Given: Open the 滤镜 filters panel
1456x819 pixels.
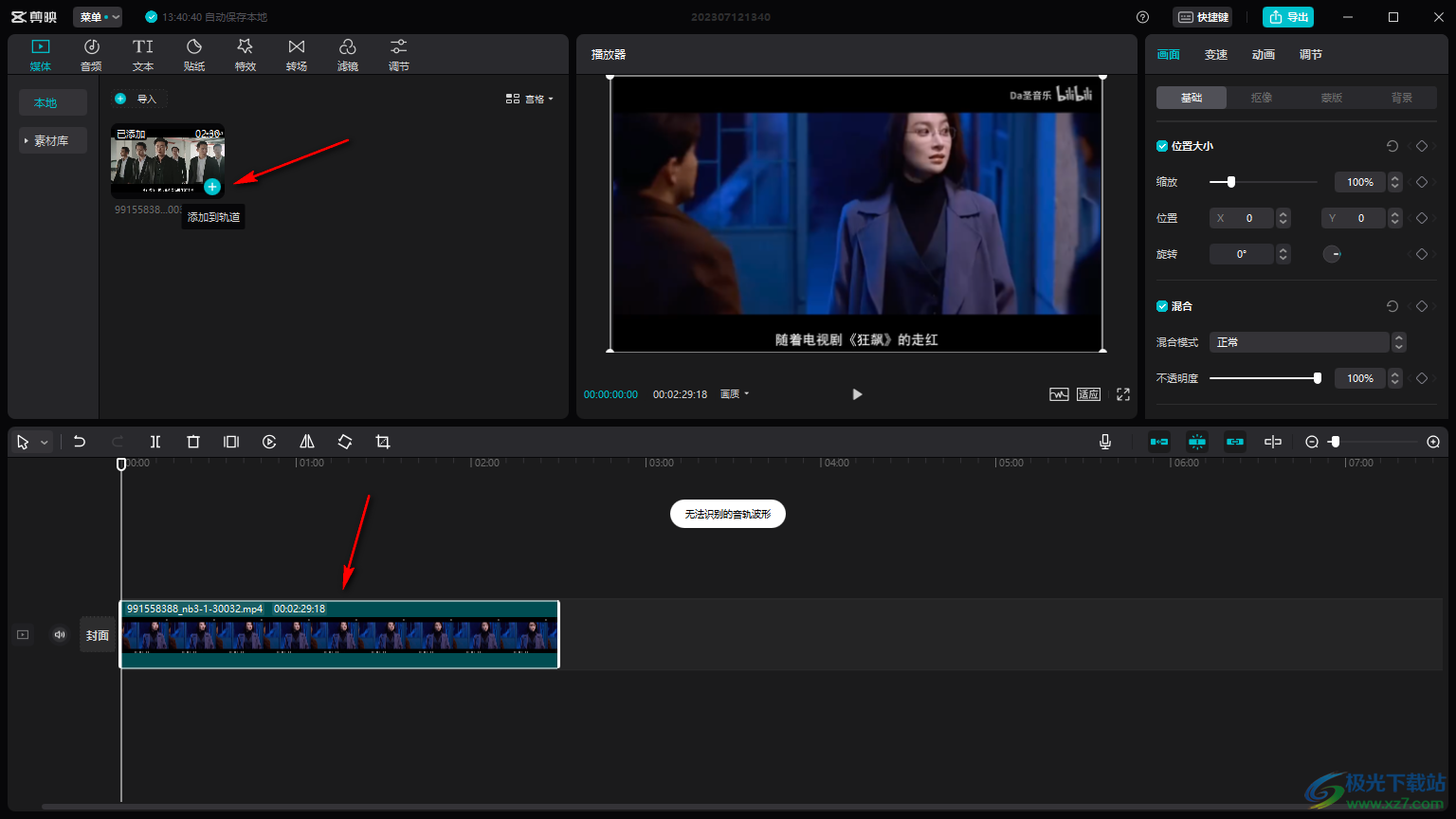Looking at the screenshot, I should point(348,55).
